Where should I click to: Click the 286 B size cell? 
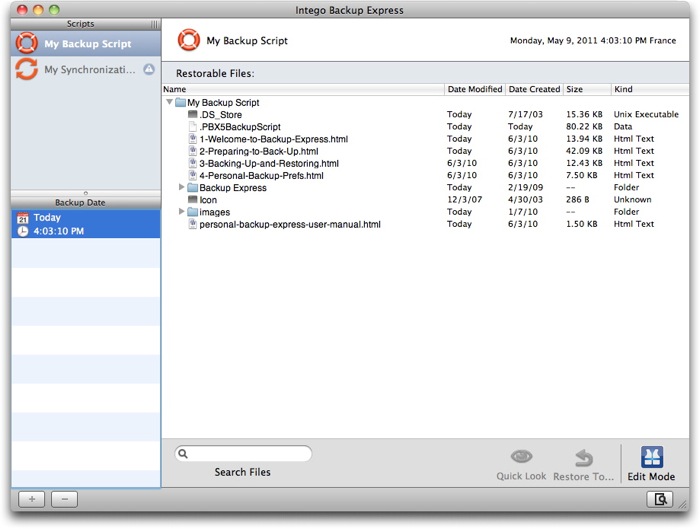[x=577, y=200]
